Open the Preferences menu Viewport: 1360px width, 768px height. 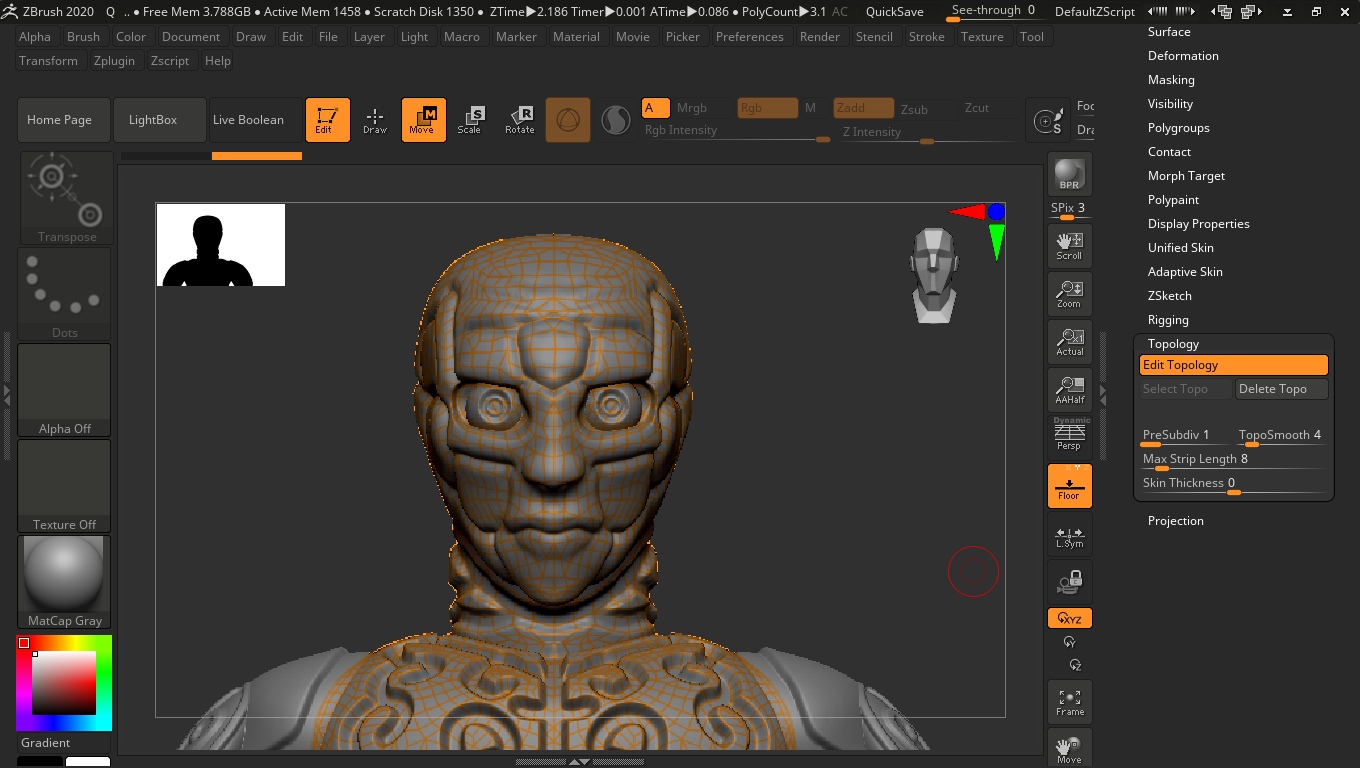point(749,36)
